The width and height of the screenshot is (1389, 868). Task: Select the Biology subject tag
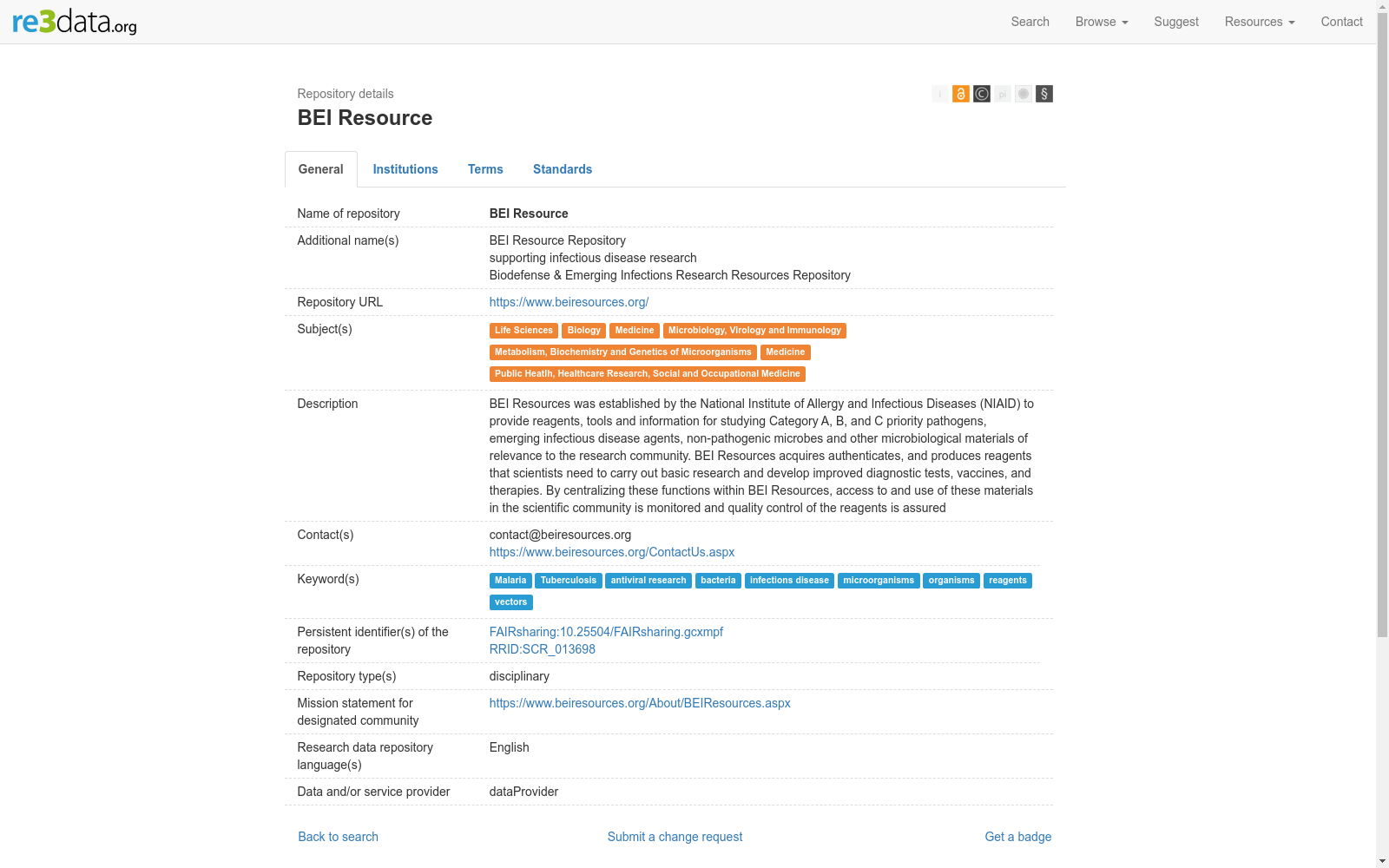coord(584,331)
